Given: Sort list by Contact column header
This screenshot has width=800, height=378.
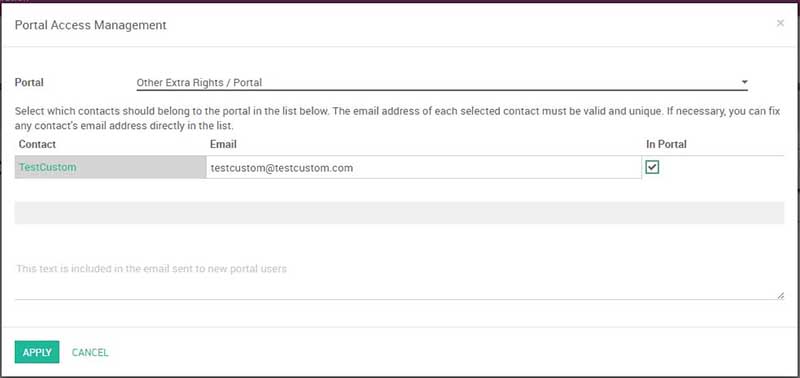Looking at the screenshot, I should [x=37, y=144].
